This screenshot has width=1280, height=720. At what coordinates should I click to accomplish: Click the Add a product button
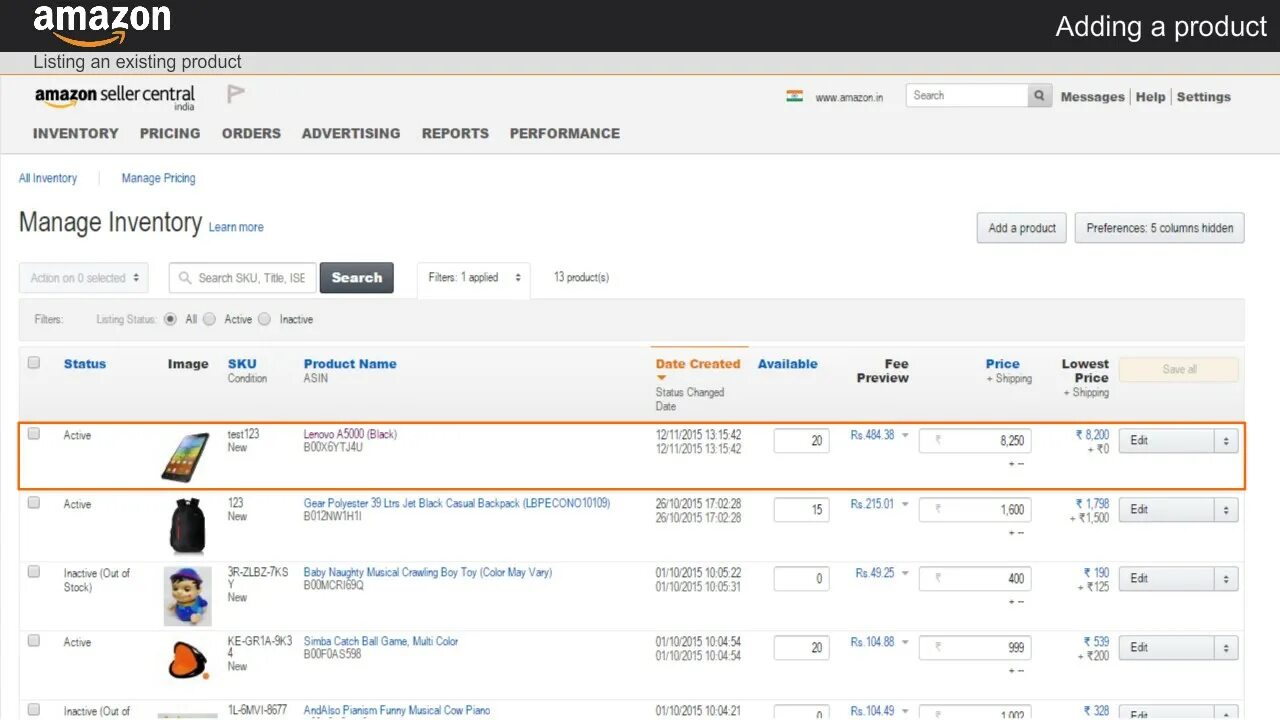click(1022, 228)
